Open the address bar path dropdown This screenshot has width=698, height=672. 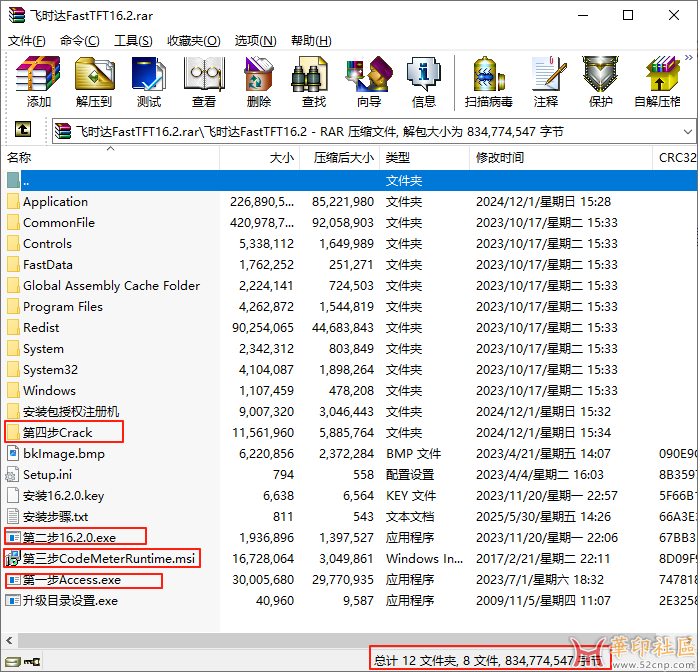(x=687, y=132)
